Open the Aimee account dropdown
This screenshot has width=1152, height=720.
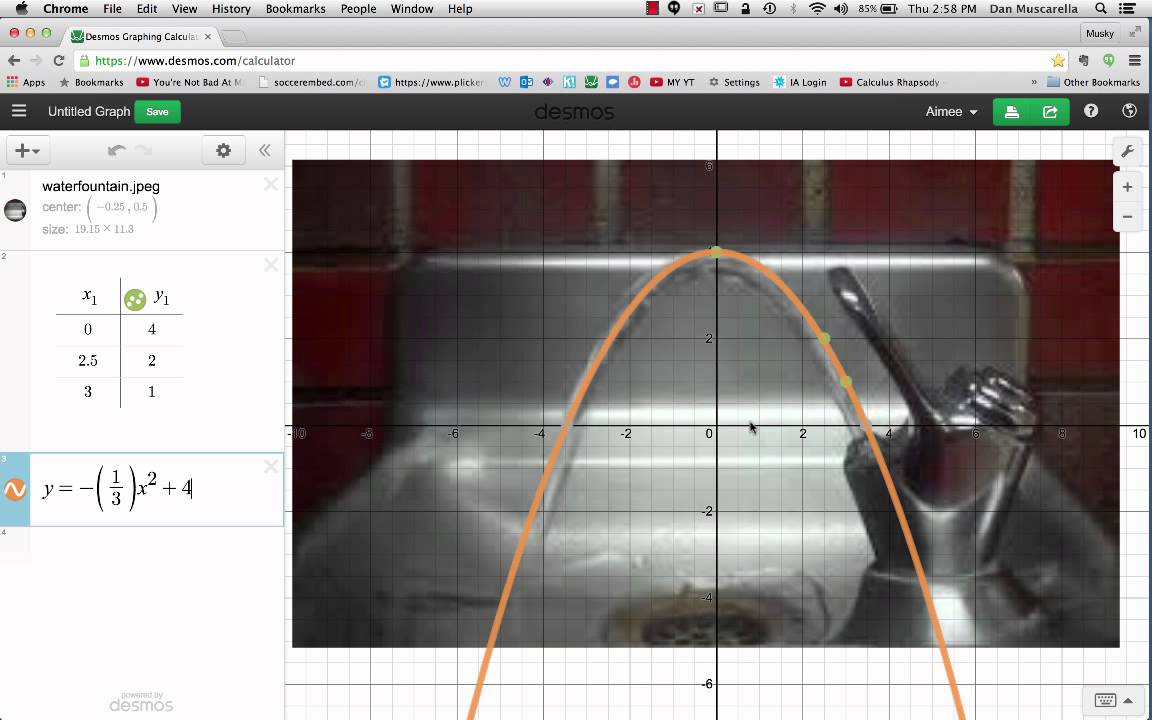click(x=951, y=112)
